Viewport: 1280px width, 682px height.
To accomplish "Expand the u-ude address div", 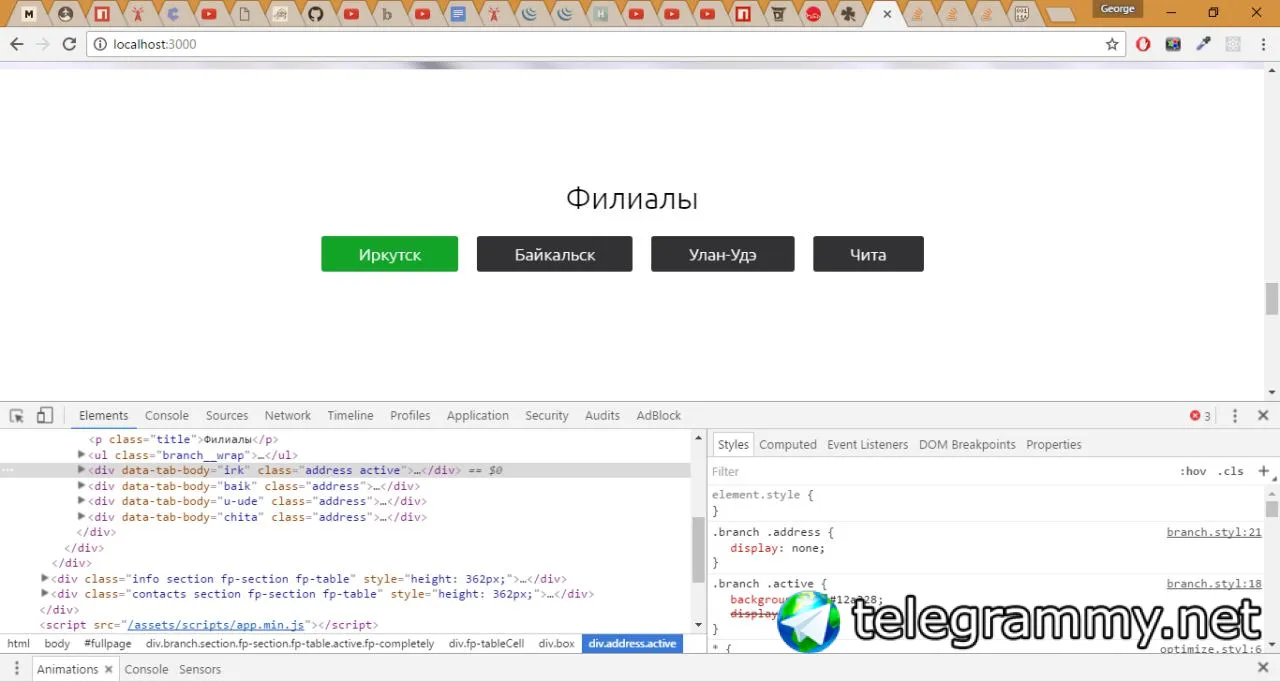I will [82, 501].
